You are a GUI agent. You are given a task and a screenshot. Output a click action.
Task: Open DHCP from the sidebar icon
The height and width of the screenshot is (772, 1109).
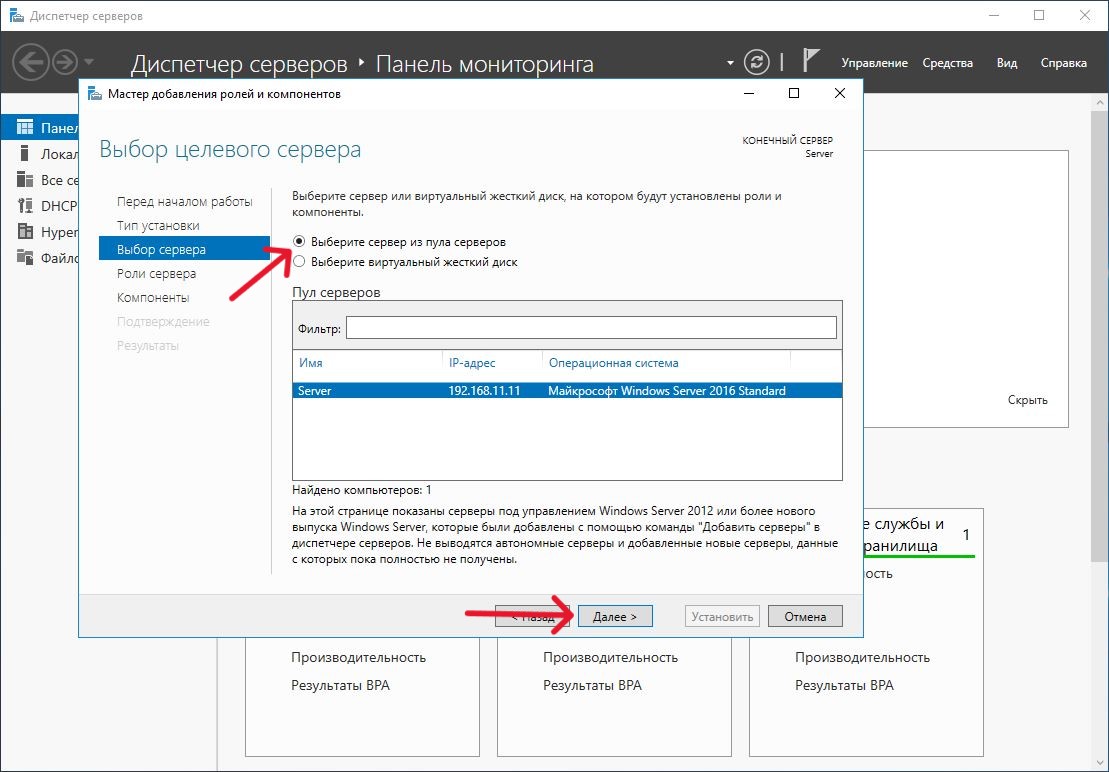[25, 206]
